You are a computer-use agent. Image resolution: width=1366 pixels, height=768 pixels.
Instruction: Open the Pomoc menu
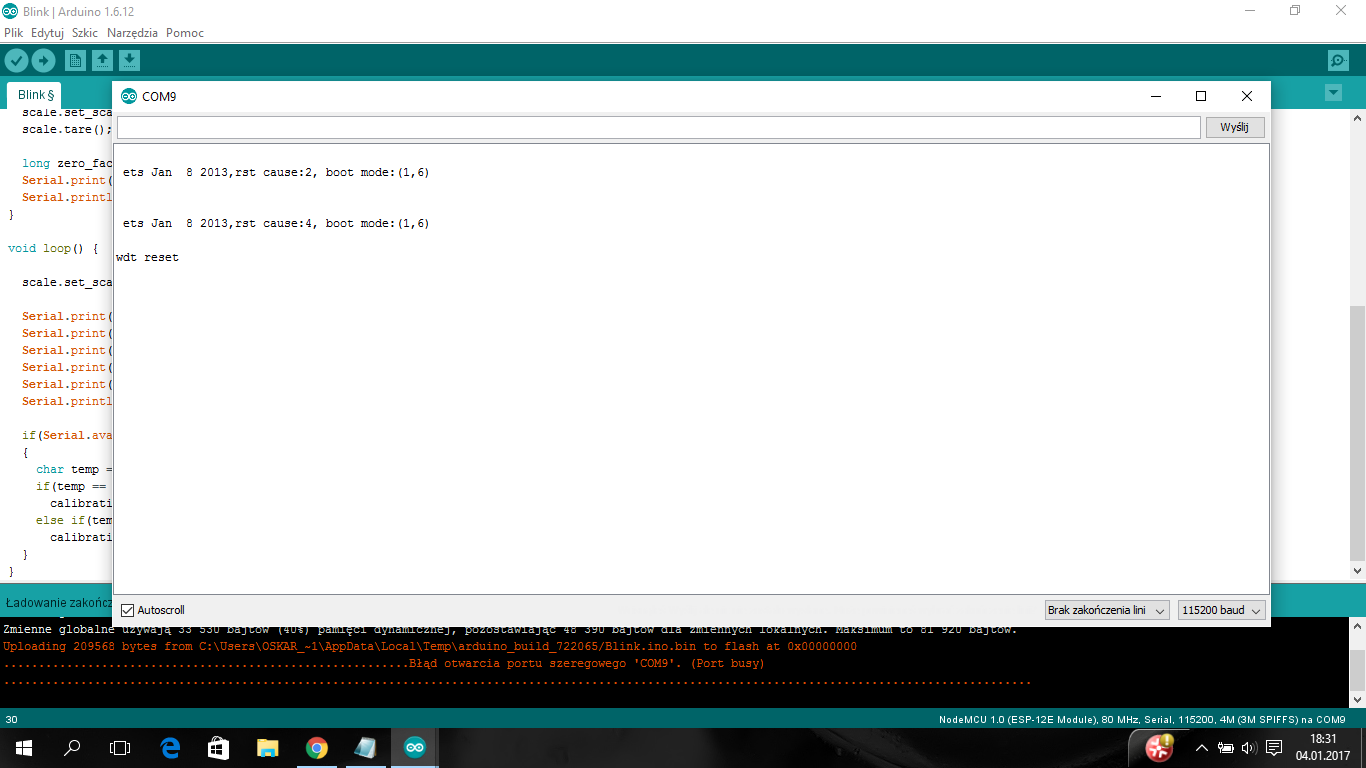click(x=185, y=33)
